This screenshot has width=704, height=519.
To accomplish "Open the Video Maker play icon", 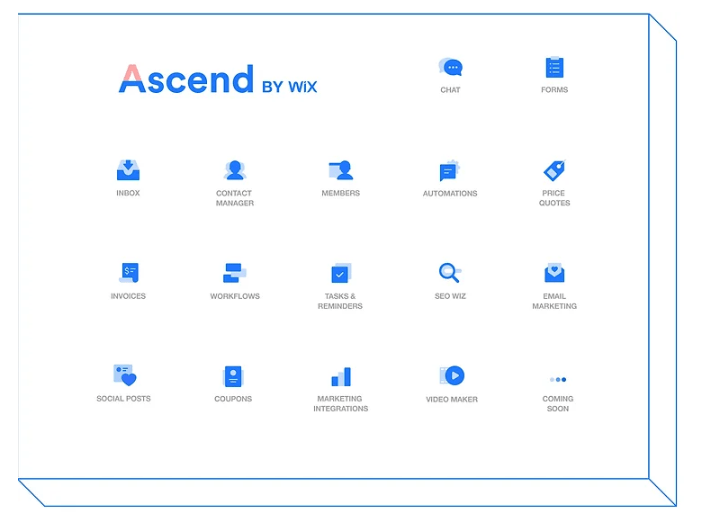I will coord(452,375).
